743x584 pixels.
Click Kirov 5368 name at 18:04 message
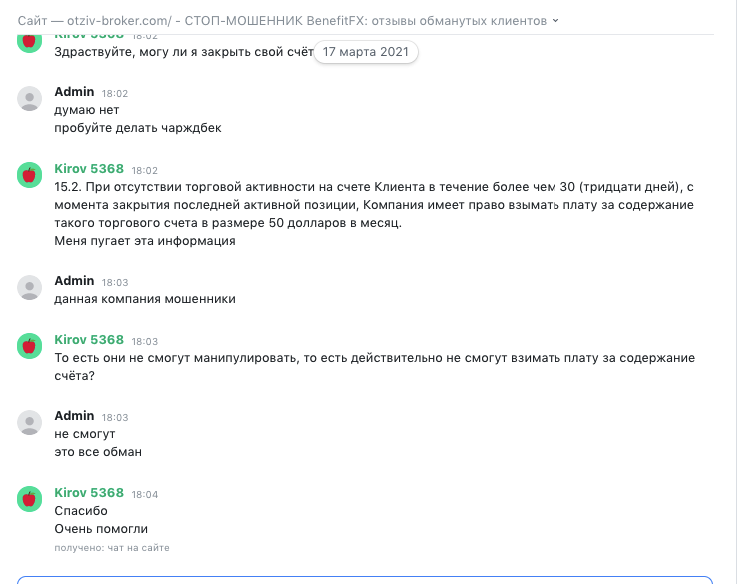pos(89,493)
